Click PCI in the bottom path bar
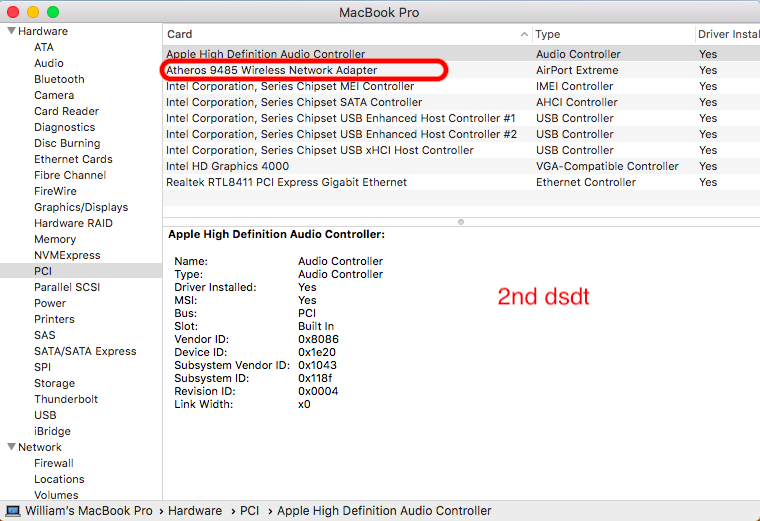This screenshot has height=521, width=760. [251, 511]
